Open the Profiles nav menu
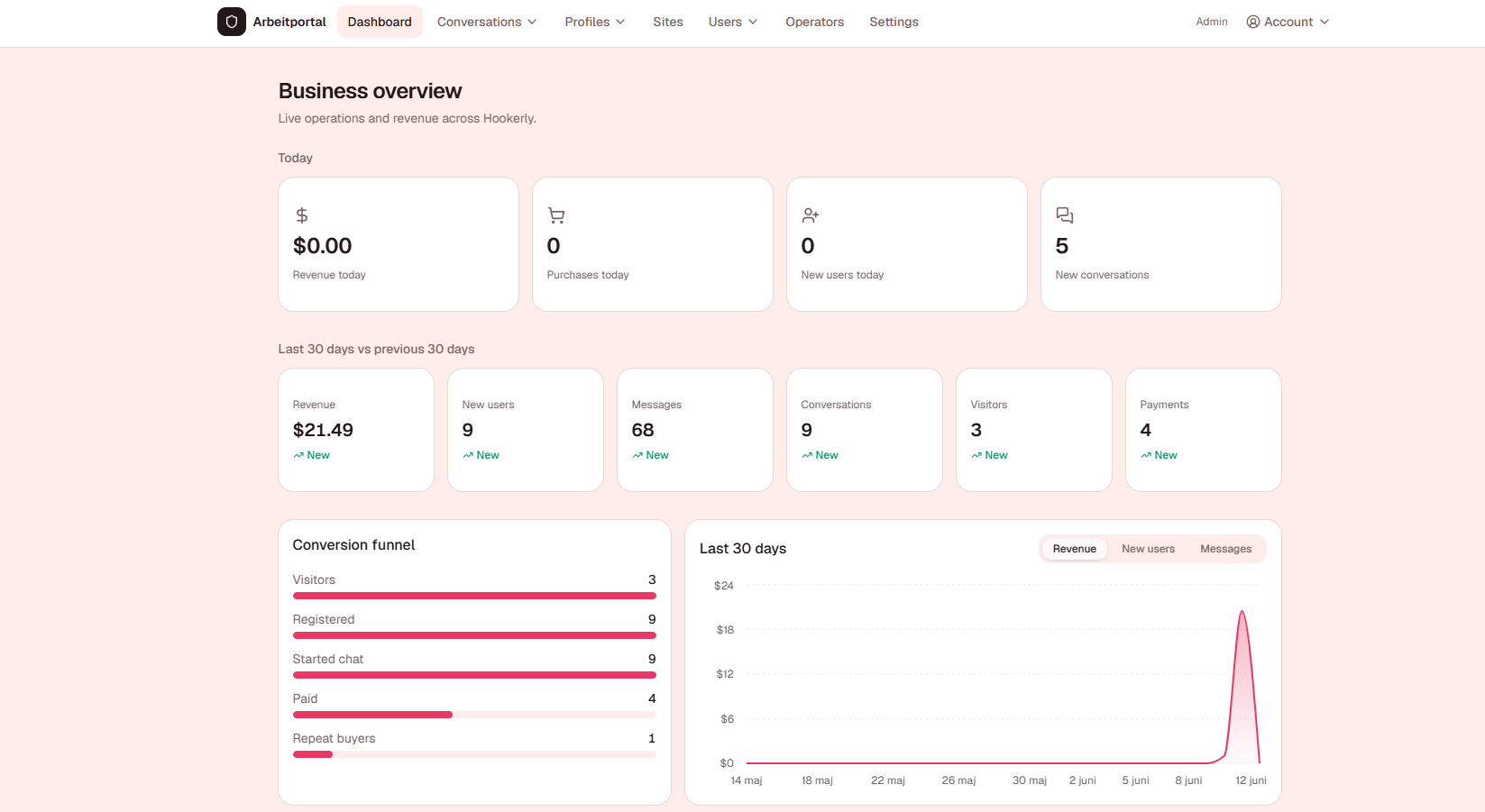The height and width of the screenshot is (812, 1485). click(x=595, y=22)
